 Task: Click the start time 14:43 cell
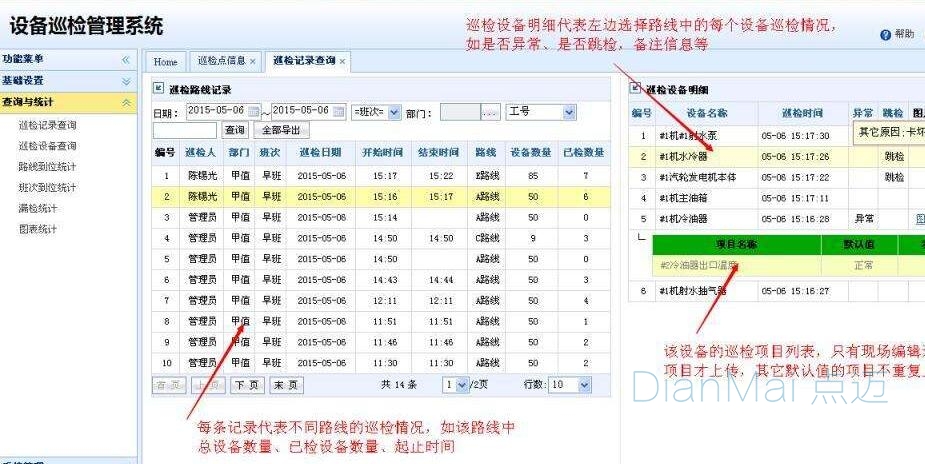[385, 279]
